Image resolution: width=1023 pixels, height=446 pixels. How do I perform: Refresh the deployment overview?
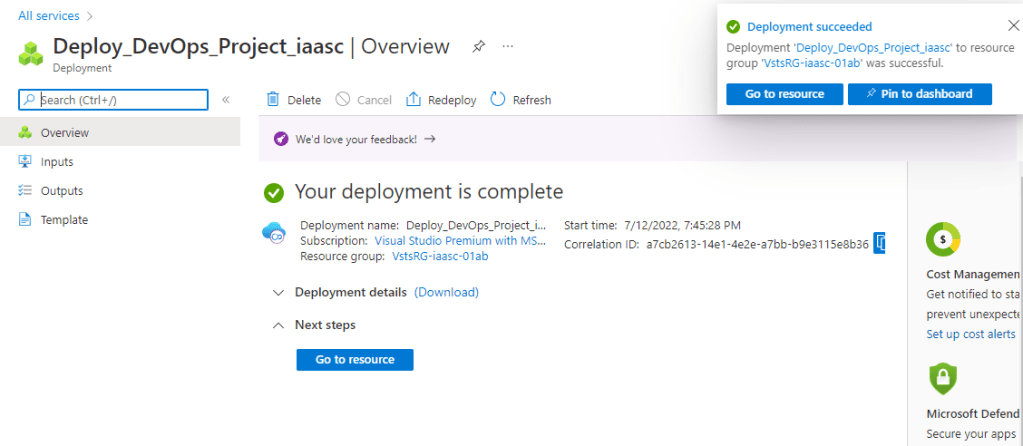coord(520,100)
